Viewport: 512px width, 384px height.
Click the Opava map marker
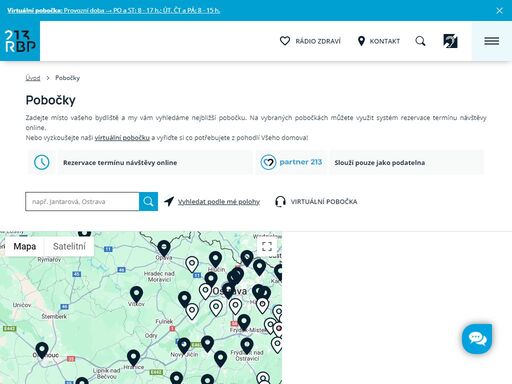point(164,248)
